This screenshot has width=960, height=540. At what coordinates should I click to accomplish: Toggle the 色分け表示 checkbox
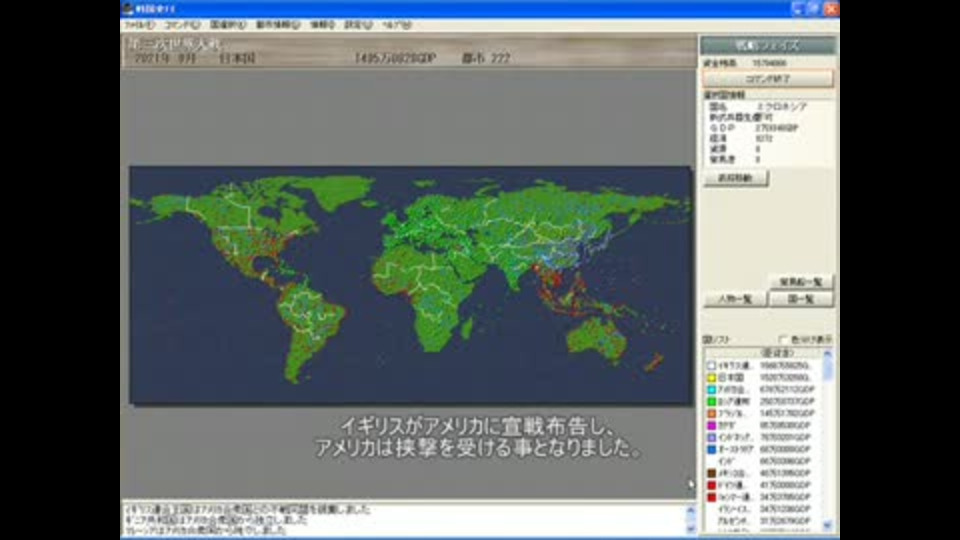click(782, 340)
